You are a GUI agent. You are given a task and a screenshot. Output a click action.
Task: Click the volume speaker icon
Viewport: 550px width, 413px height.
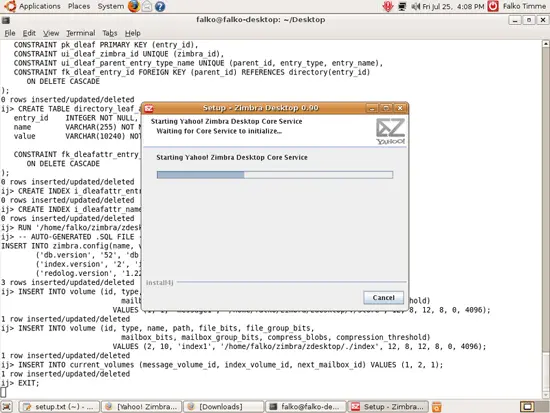tap(416, 6)
